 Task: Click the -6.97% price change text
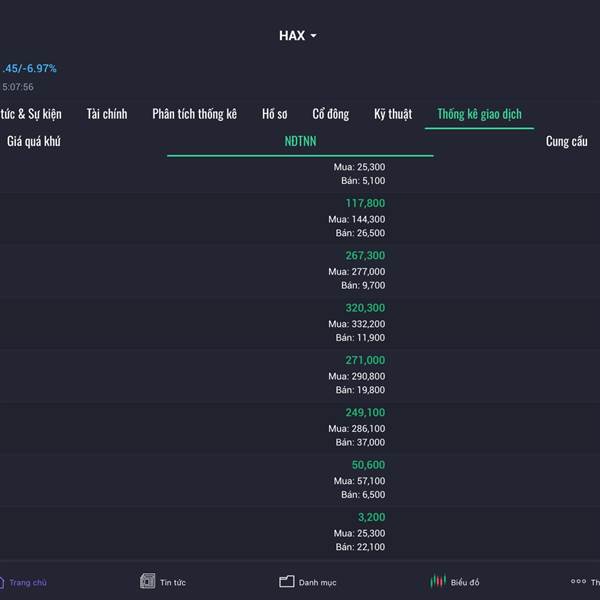[x=41, y=68]
